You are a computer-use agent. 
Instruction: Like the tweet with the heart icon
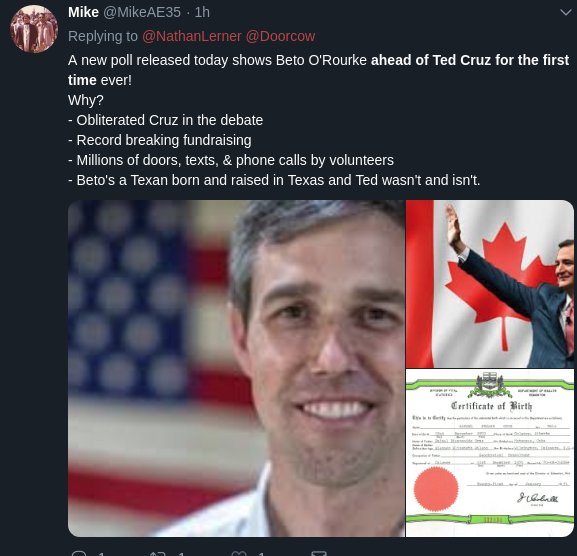(x=239, y=553)
